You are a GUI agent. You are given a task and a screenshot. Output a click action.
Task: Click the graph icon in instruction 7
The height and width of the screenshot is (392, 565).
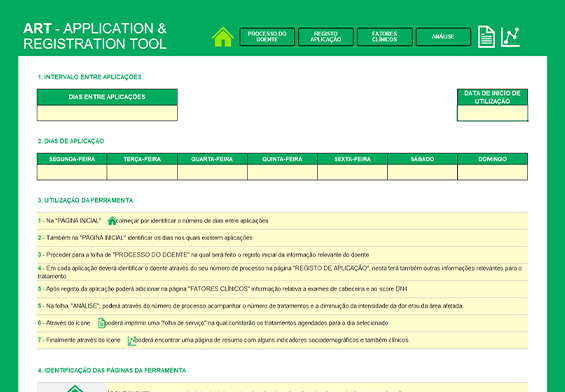(x=132, y=340)
